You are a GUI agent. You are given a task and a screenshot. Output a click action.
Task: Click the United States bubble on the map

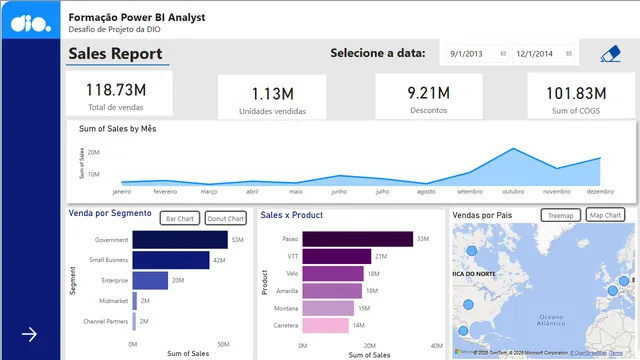click(x=469, y=304)
